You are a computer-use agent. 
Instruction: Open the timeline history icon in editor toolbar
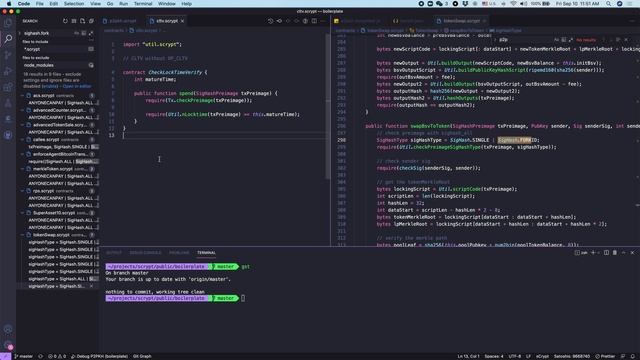pos(270,21)
